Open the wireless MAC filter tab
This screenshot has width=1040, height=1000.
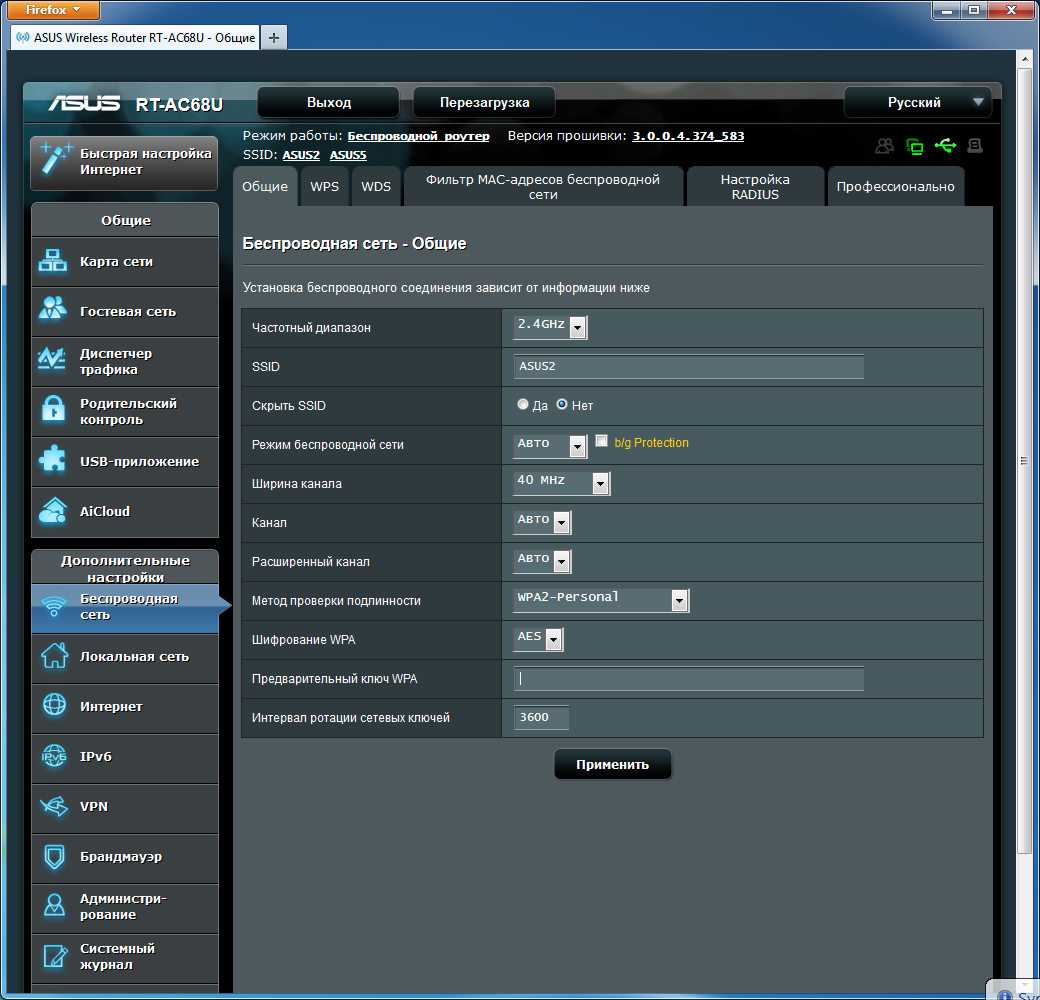(x=543, y=186)
